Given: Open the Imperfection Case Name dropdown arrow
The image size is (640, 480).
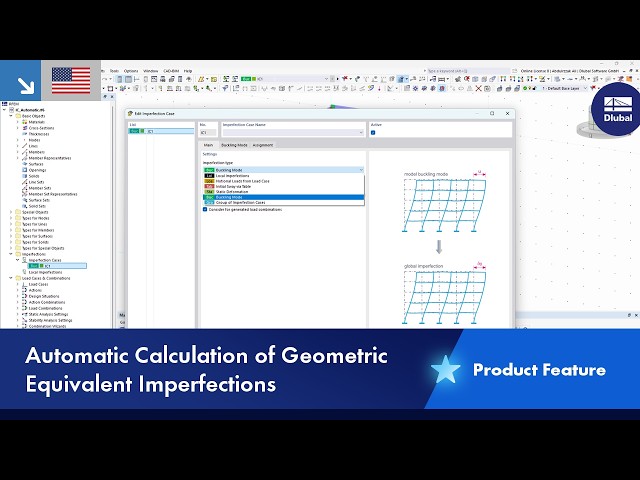Looking at the screenshot, I should pos(361,133).
